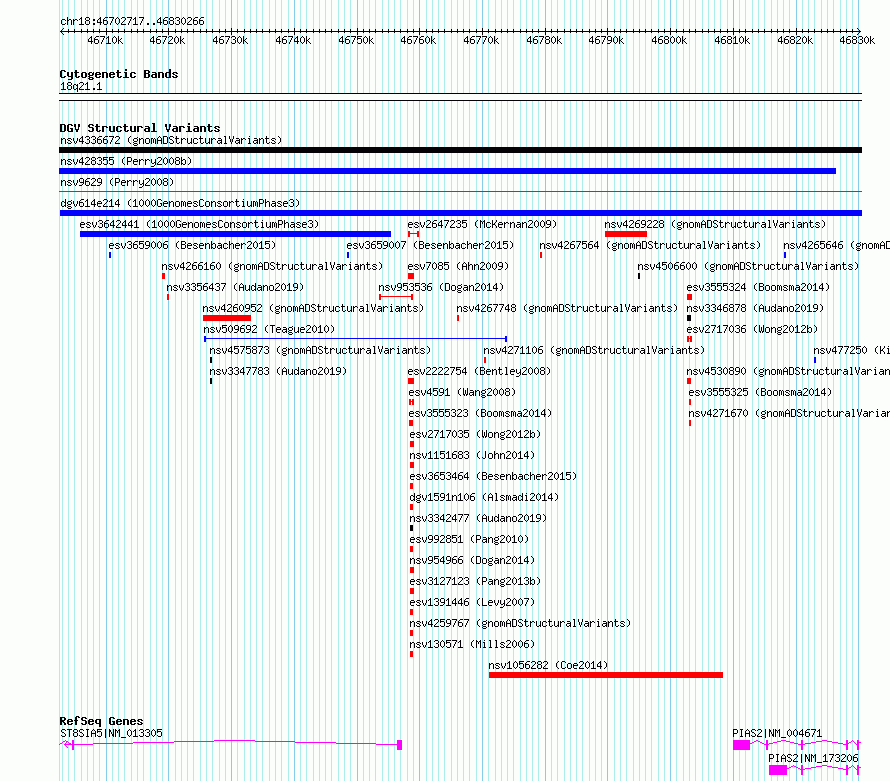This screenshot has height=781, width=890.
Task: Click the esv3642441 blue variant bar
Action: click(236, 234)
